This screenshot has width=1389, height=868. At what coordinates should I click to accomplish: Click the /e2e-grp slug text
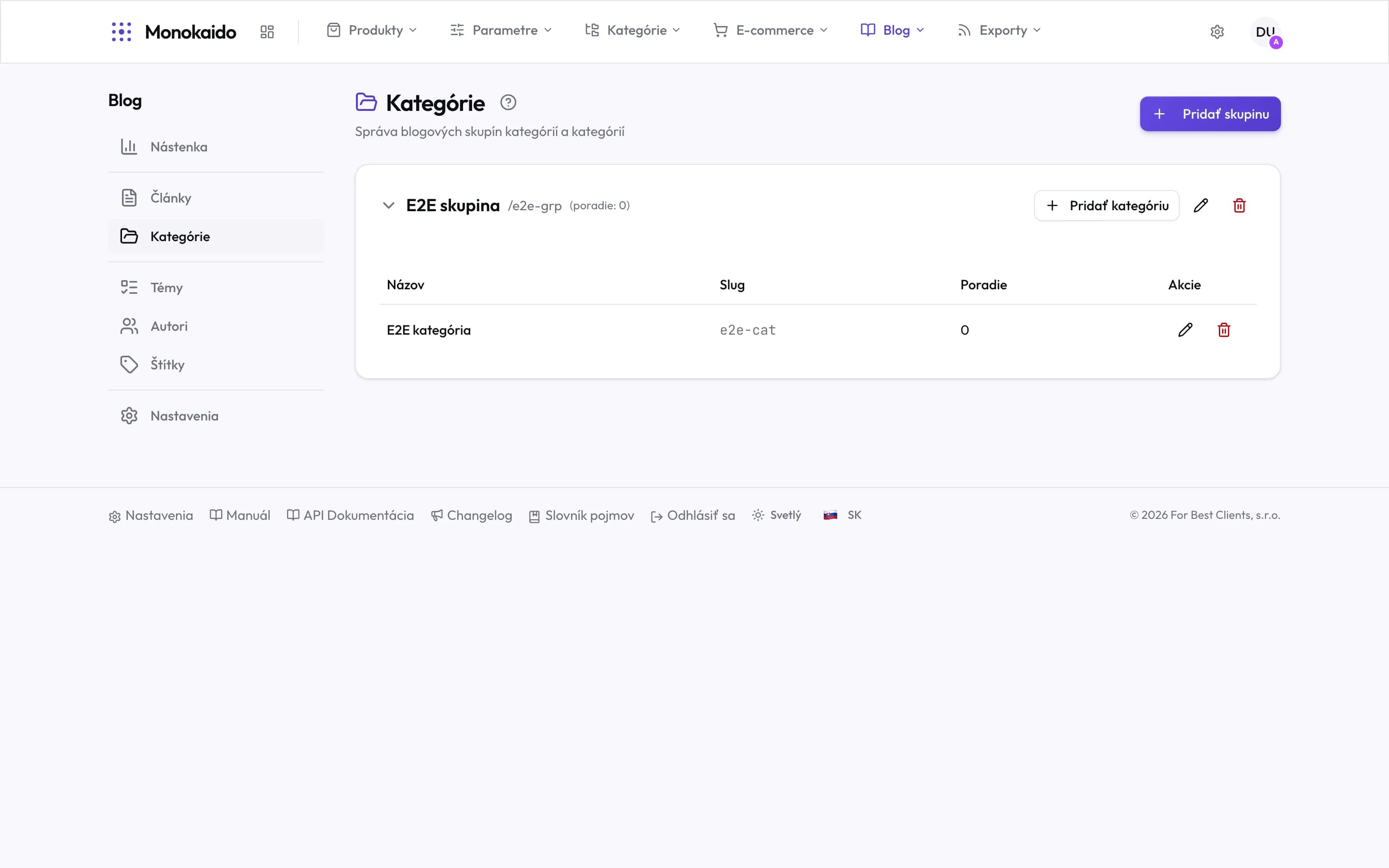(x=534, y=206)
